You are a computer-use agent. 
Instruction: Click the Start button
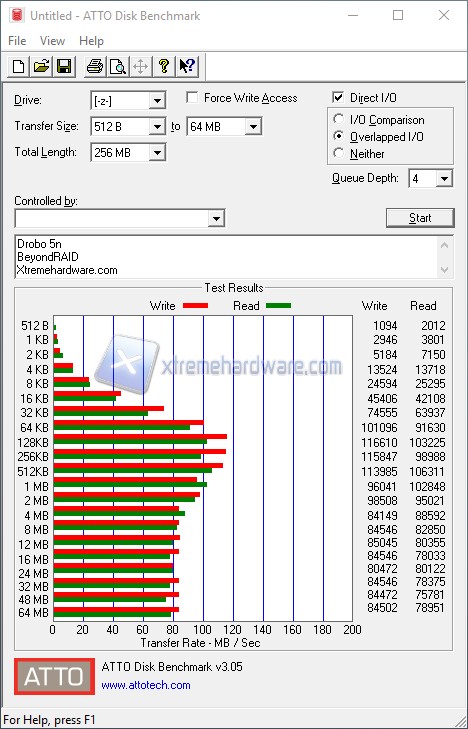420,218
